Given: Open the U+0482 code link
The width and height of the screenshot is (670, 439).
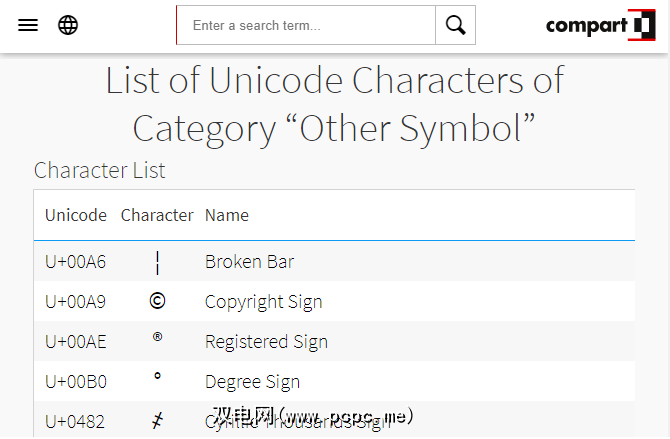Looking at the screenshot, I should coord(75,422).
